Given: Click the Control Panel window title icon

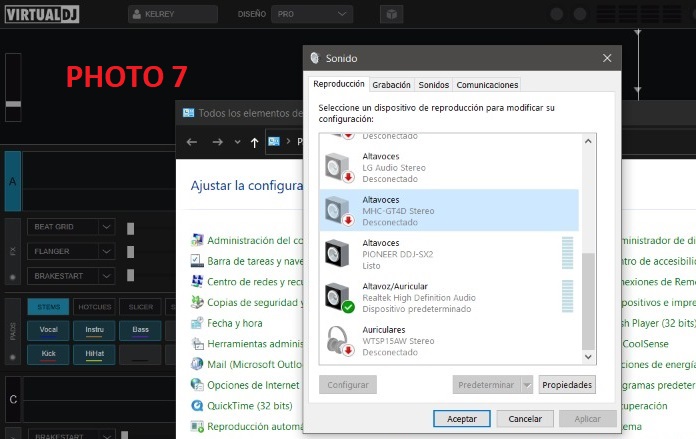Looking at the screenshot, I should pos(188,113).
